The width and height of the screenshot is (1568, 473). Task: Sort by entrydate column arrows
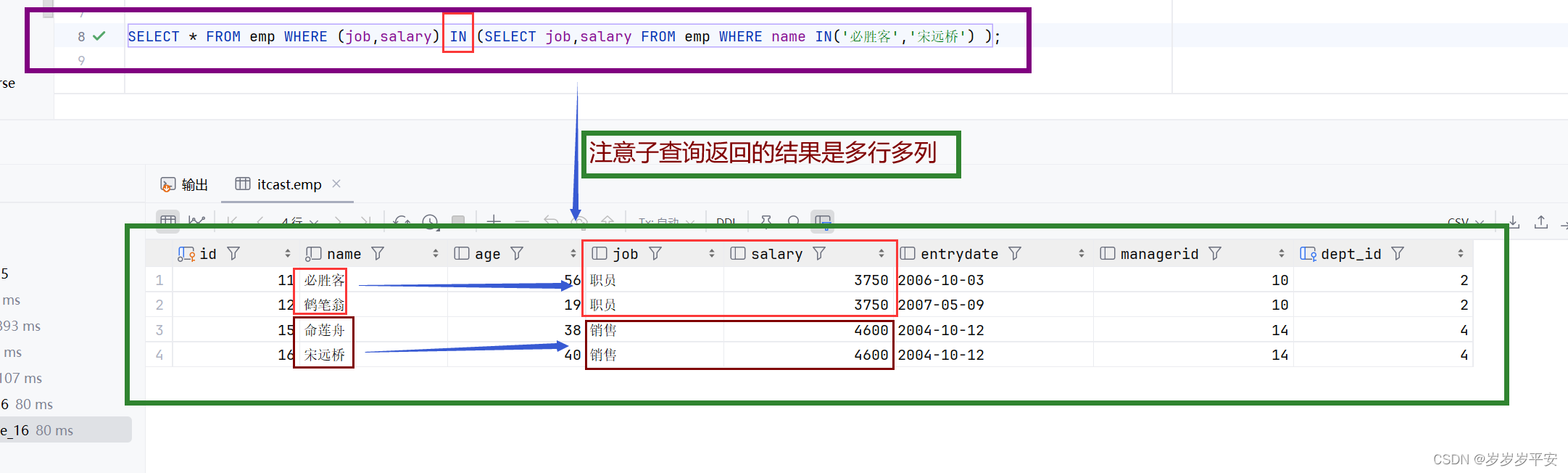1082,253
